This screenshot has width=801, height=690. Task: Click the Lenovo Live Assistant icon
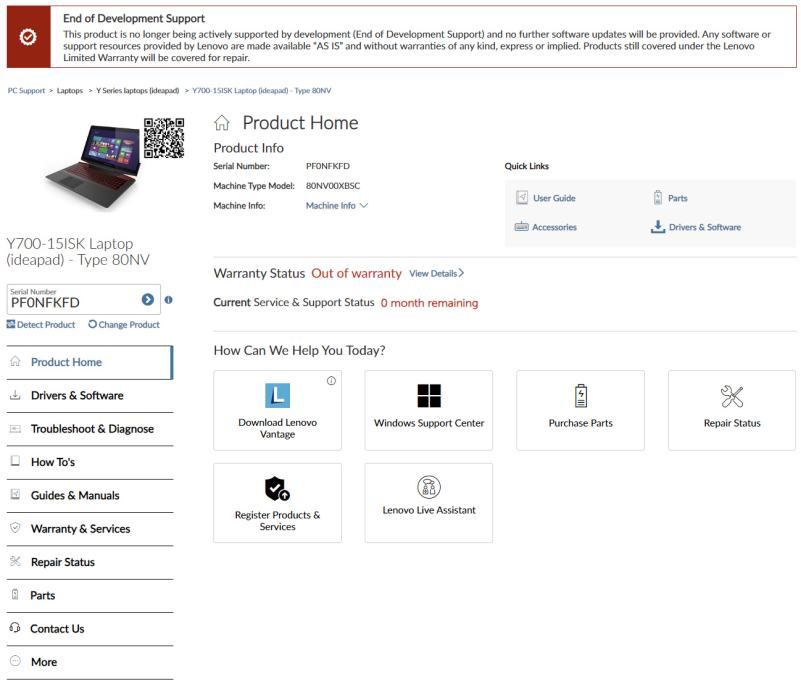point(429,486)
